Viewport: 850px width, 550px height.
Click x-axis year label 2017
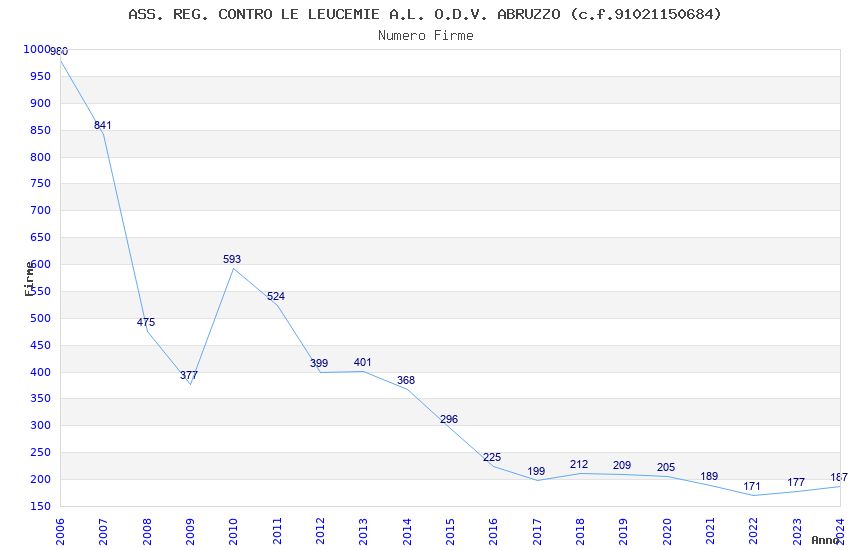point(537,532)
